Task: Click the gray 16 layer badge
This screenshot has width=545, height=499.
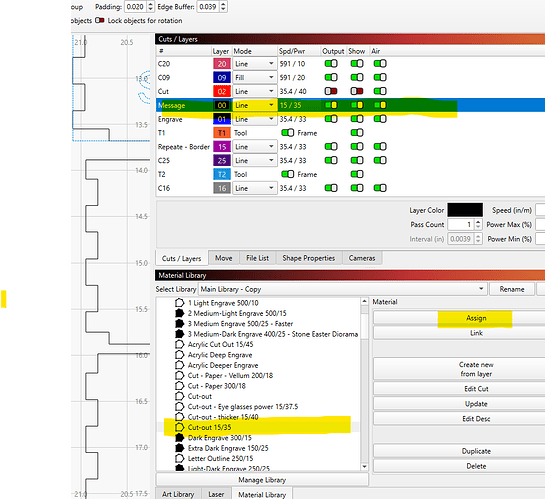Action: (222, 188)
